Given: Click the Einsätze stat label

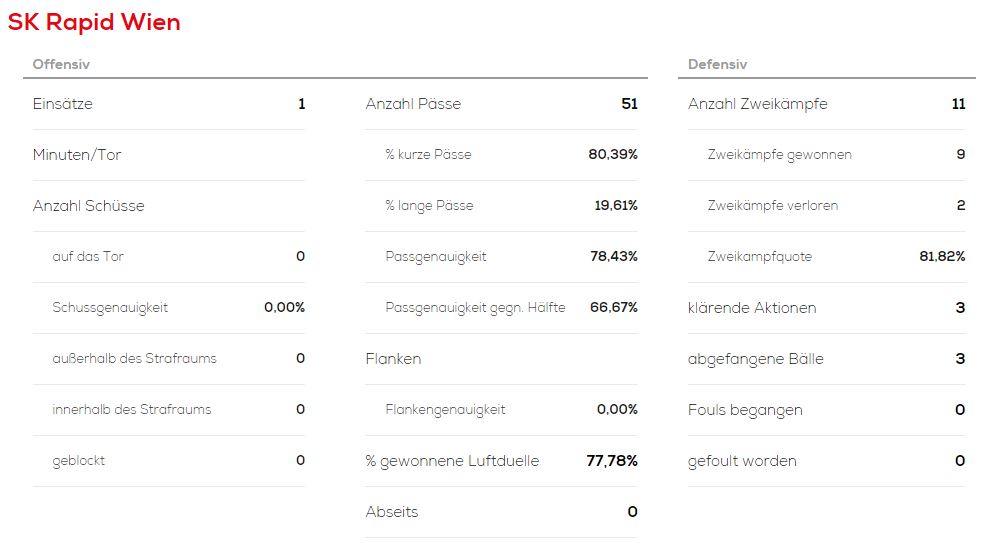Looking at the screenshot, I should coord(63,104).
